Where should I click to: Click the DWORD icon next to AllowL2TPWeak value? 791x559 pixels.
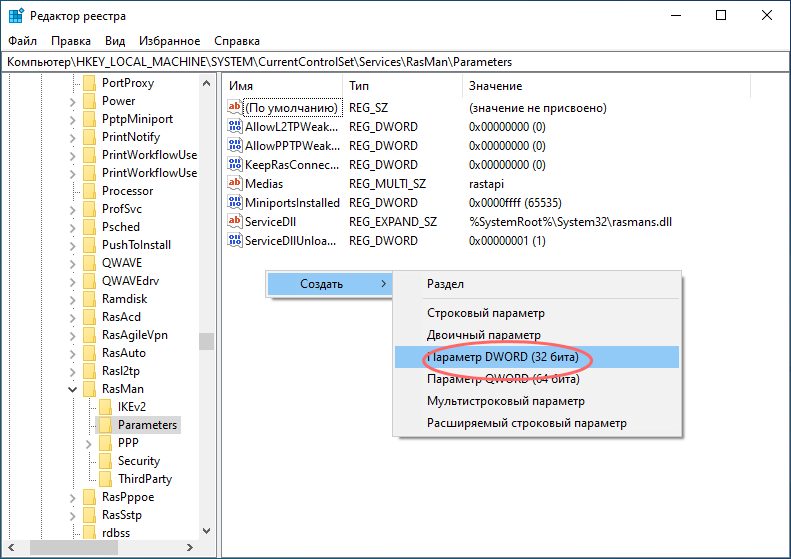[235, 126]
